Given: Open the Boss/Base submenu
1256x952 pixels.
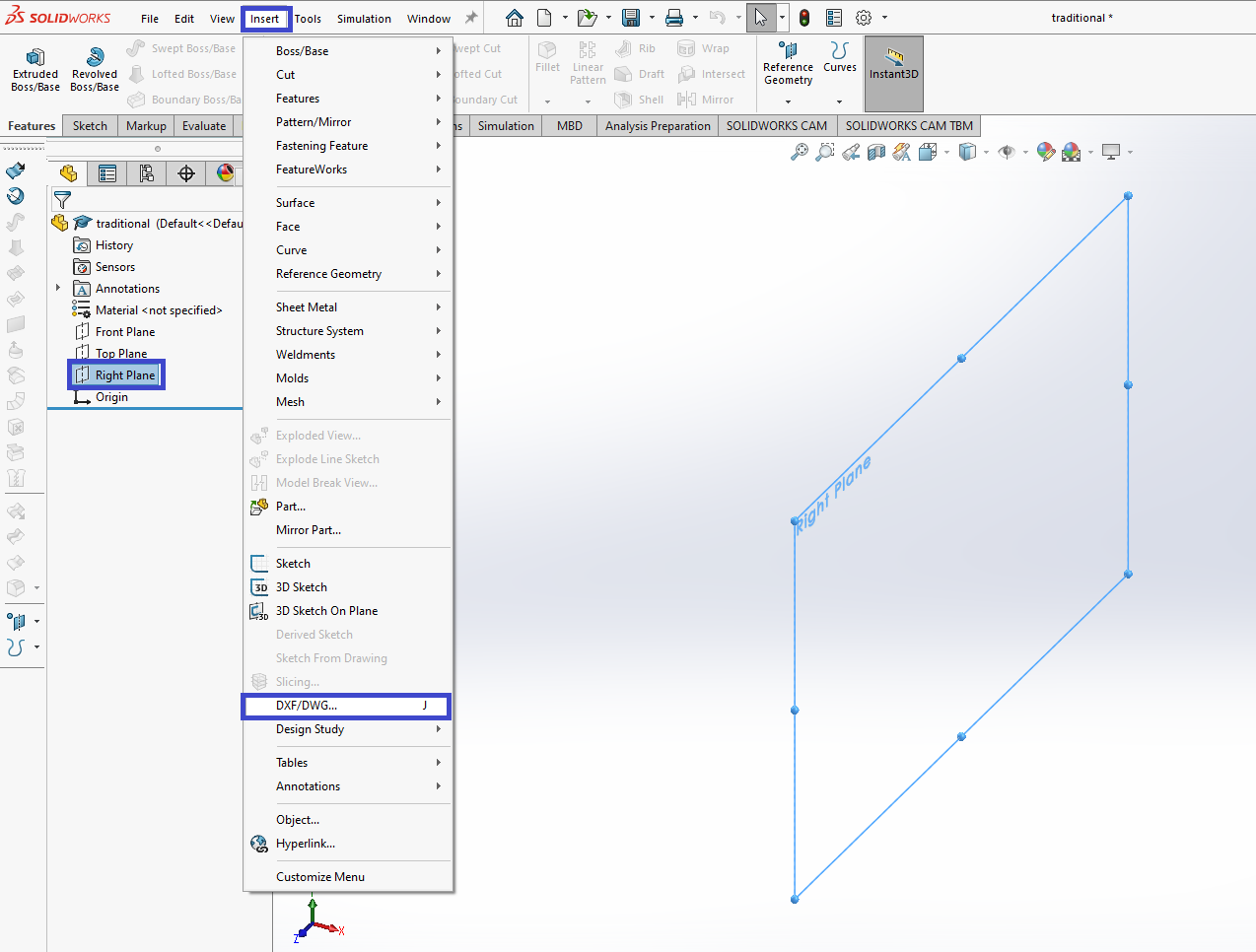Looking at the screenshot, I should [348, 50].
